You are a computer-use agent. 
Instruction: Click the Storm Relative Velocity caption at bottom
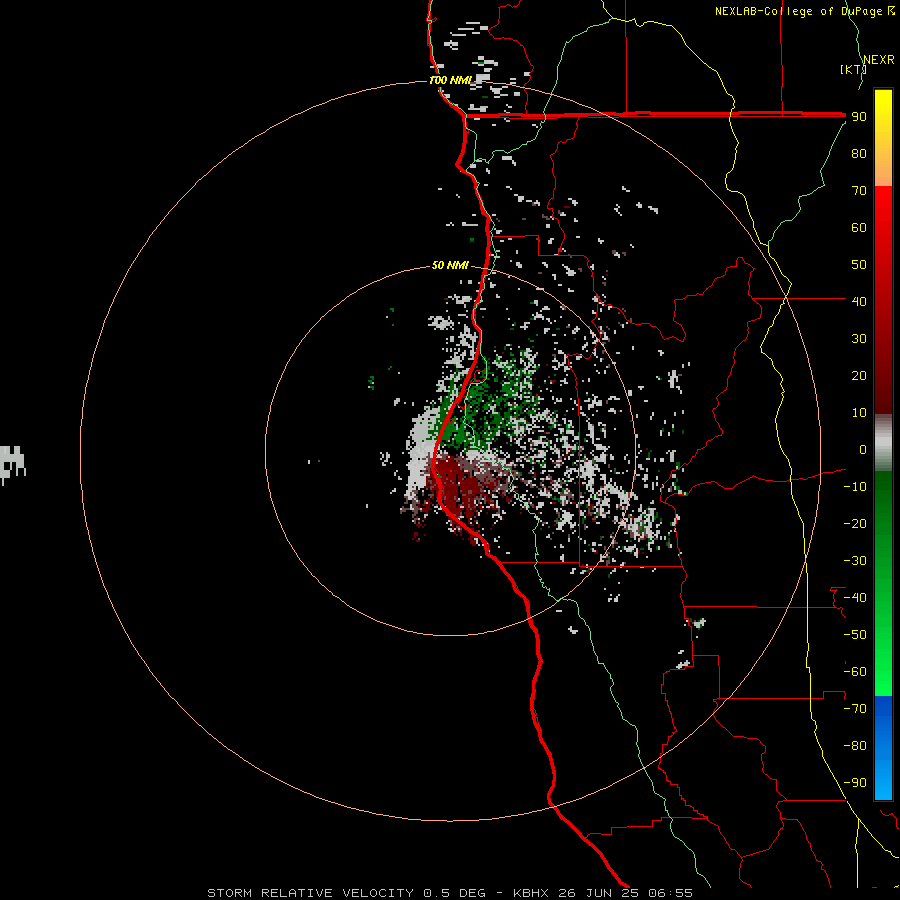click(x=449, y=893)
